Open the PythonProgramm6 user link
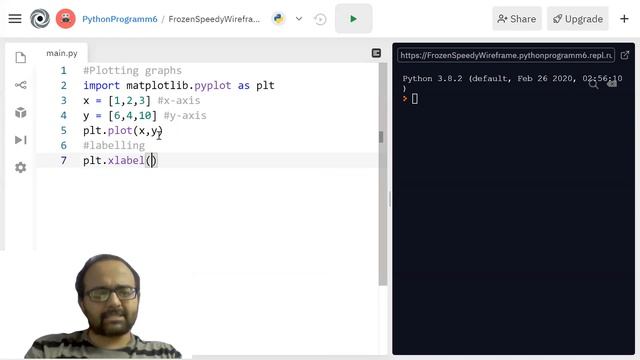The image size is (640, 360). [120, 19]
